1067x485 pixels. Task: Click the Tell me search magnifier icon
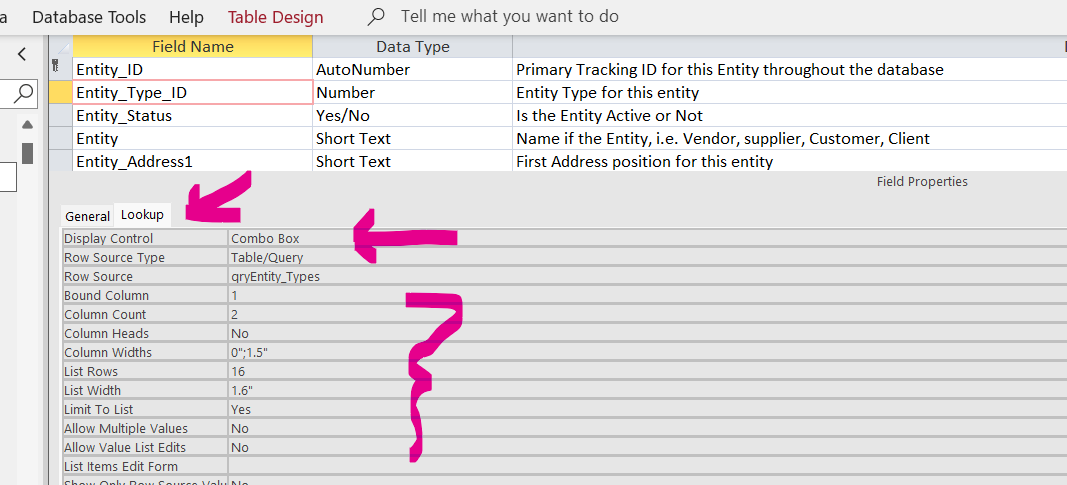click(377, 17)
